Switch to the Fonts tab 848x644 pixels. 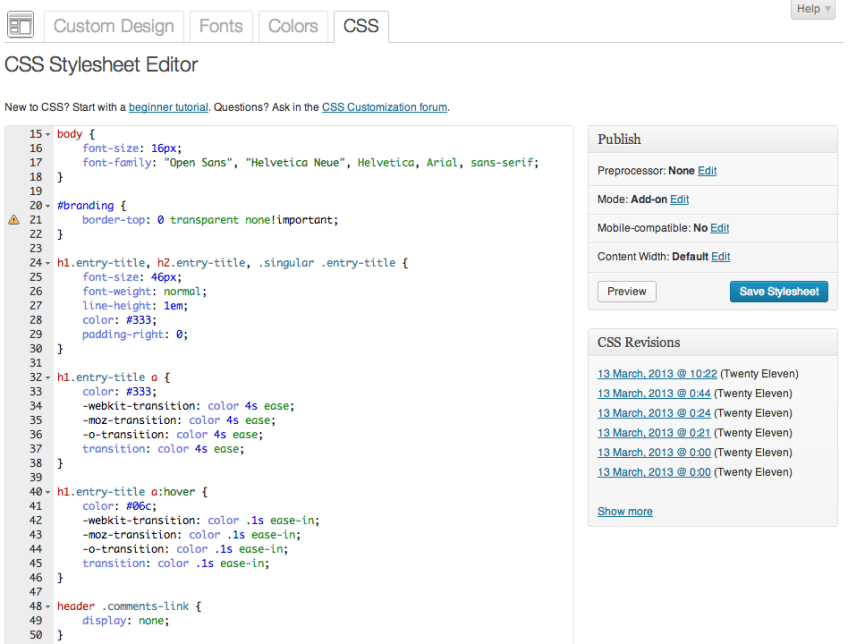pos(221,26)
